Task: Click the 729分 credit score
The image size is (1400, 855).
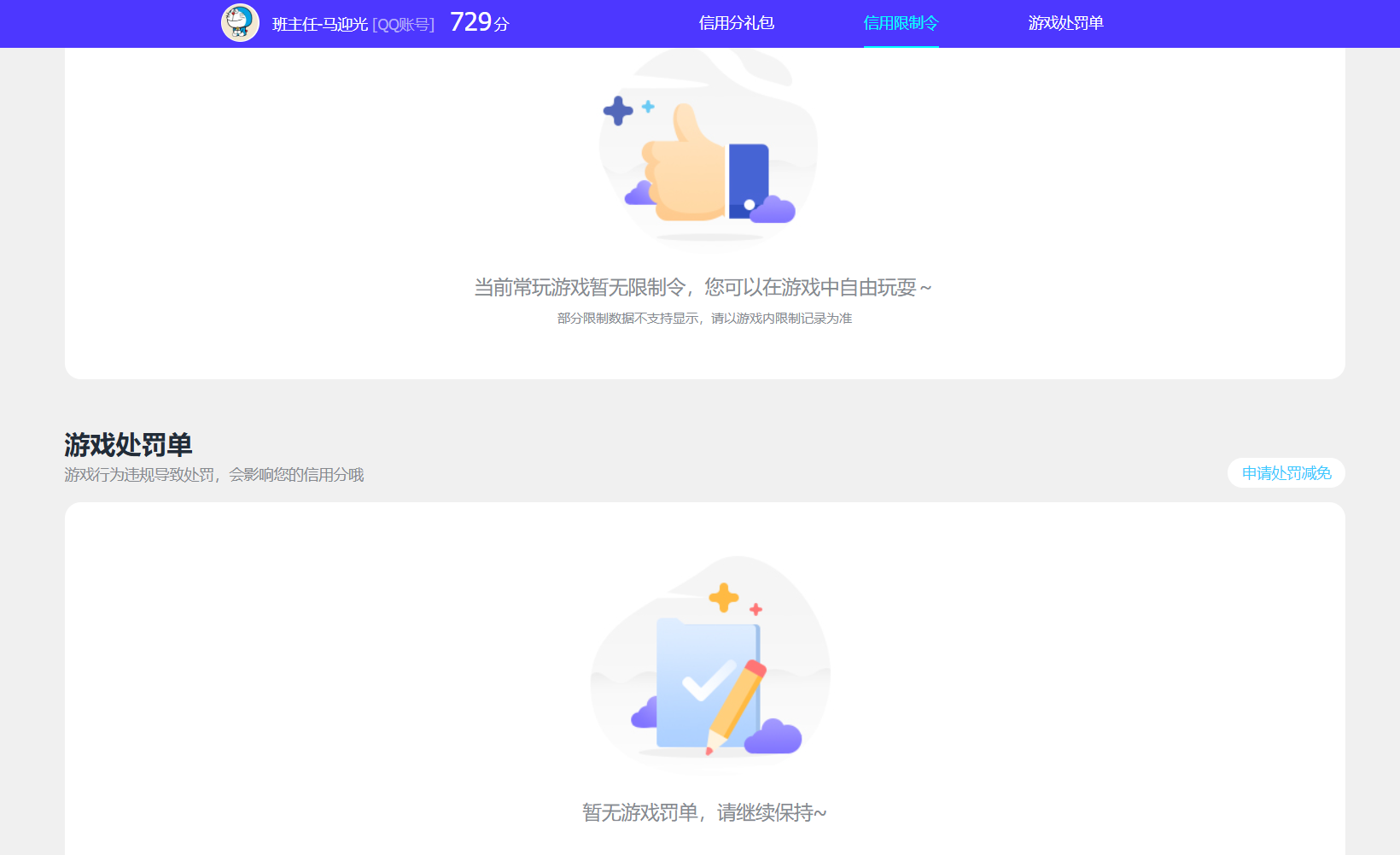Action: pos(479,22)
